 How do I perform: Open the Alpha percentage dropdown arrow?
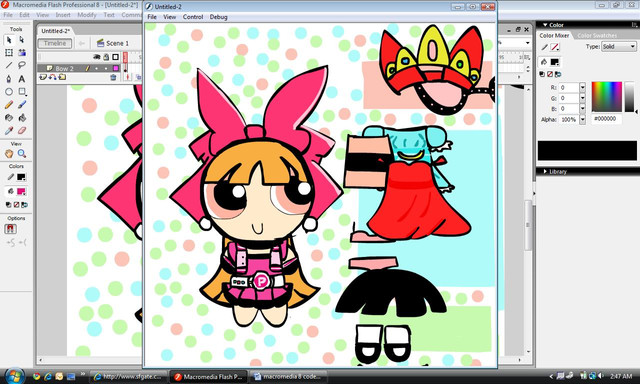[x=582, y=120]
